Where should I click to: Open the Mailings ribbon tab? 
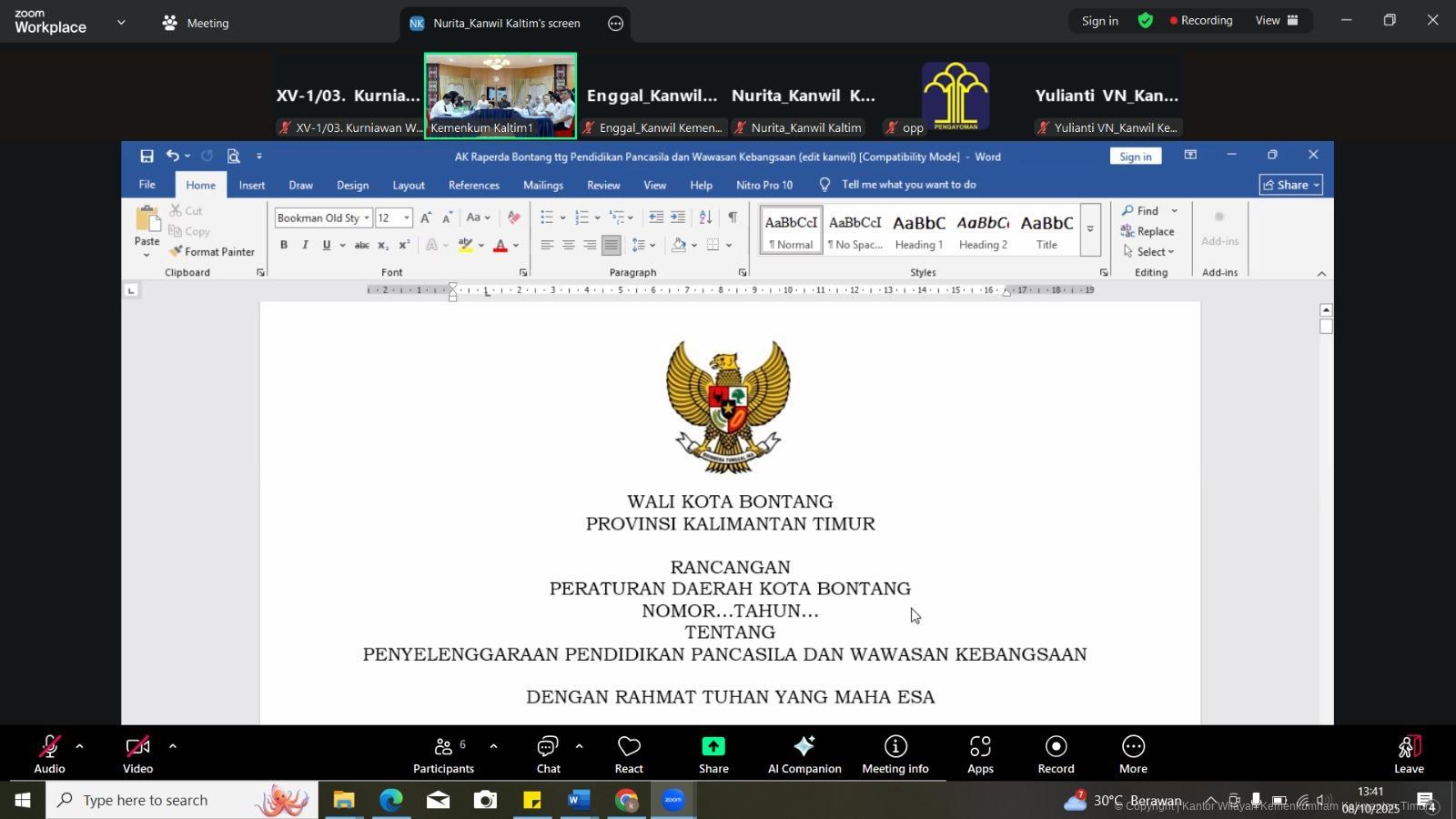click(x=542, y=185)
